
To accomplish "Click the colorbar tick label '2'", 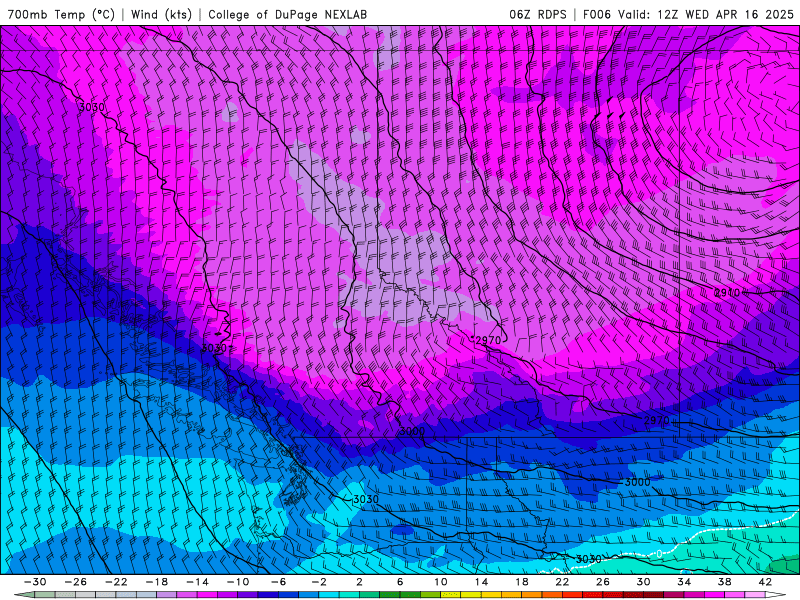I will (x=360, y=582).
